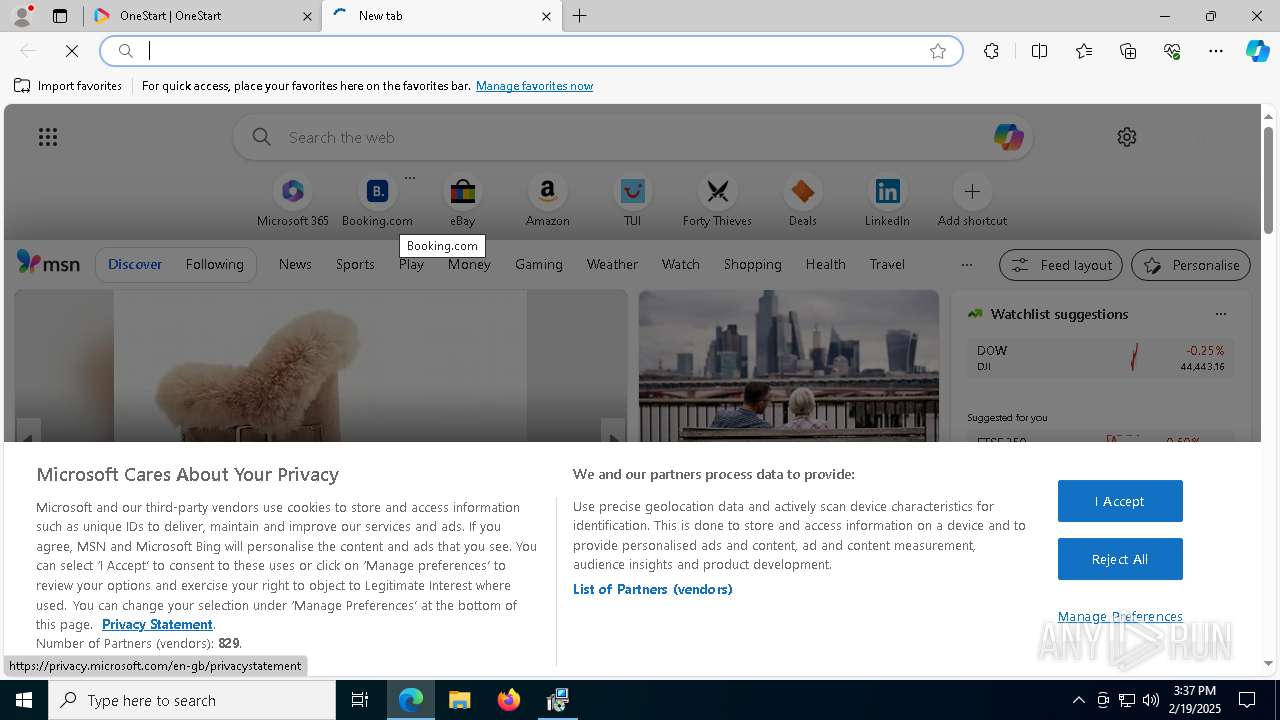
Task: Click the Personalise button
Action: point(1191,265)
